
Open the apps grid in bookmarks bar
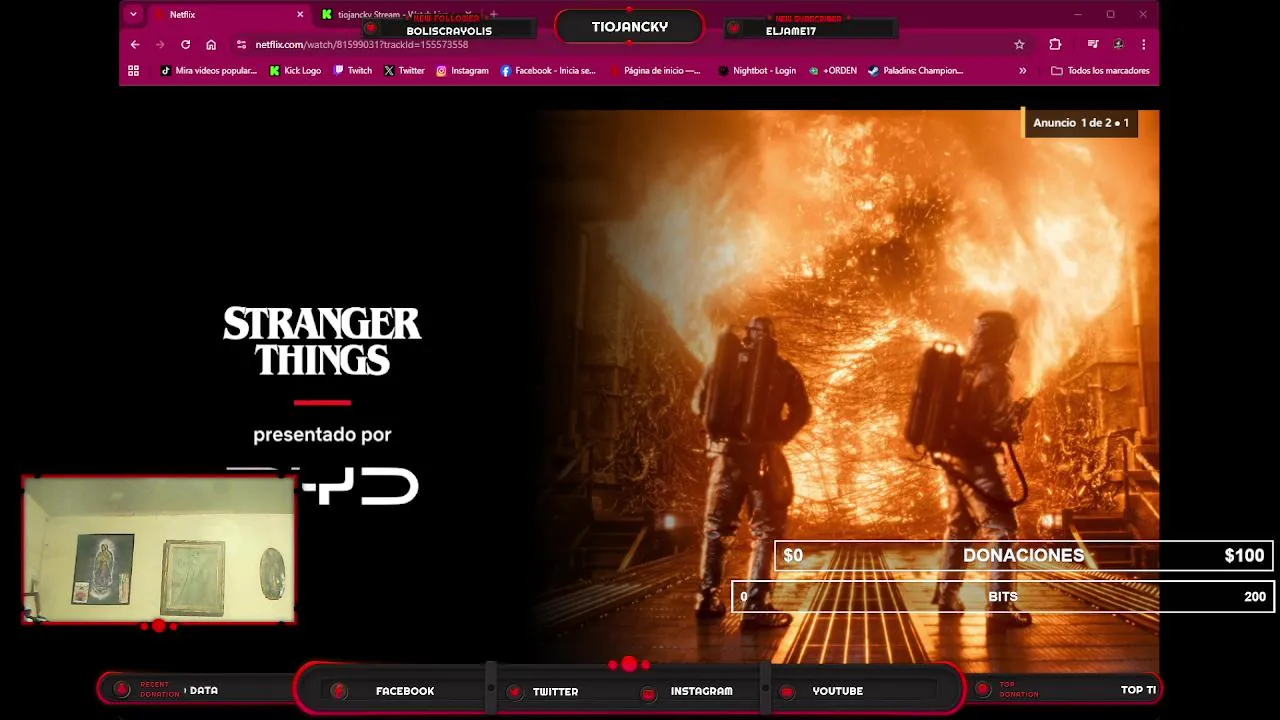[x=133, y=71]
